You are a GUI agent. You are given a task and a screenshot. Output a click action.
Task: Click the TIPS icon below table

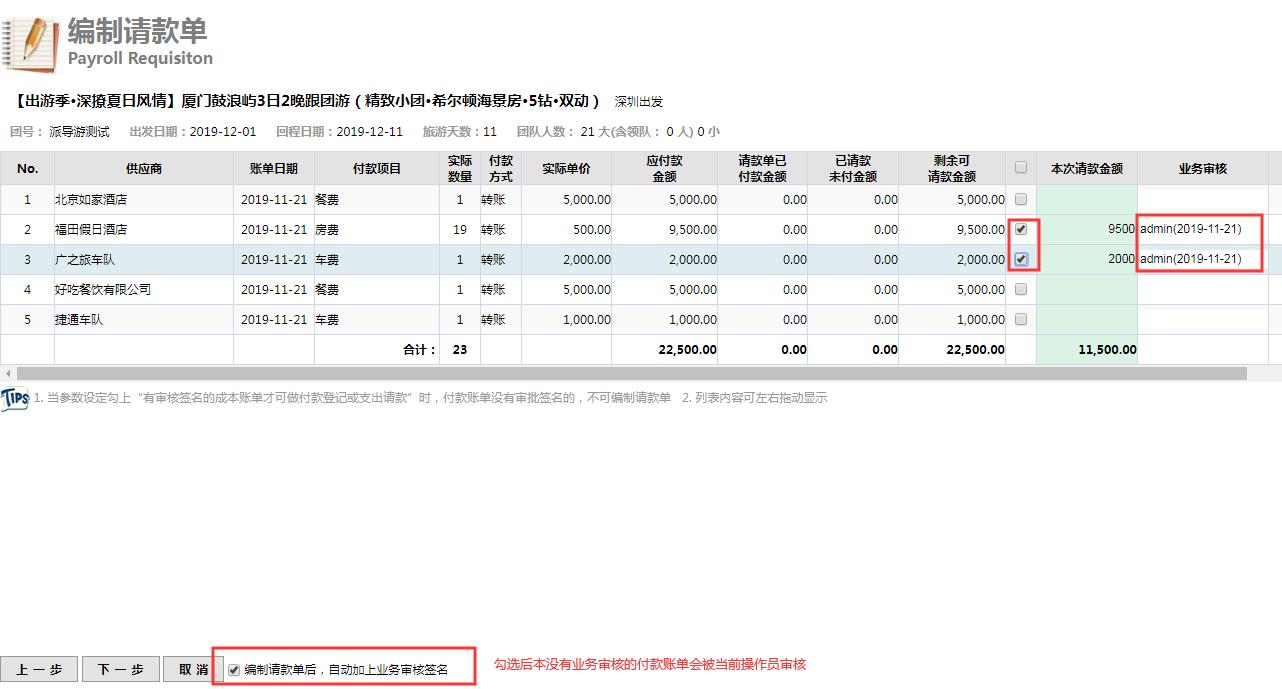[x=15, y=397]
